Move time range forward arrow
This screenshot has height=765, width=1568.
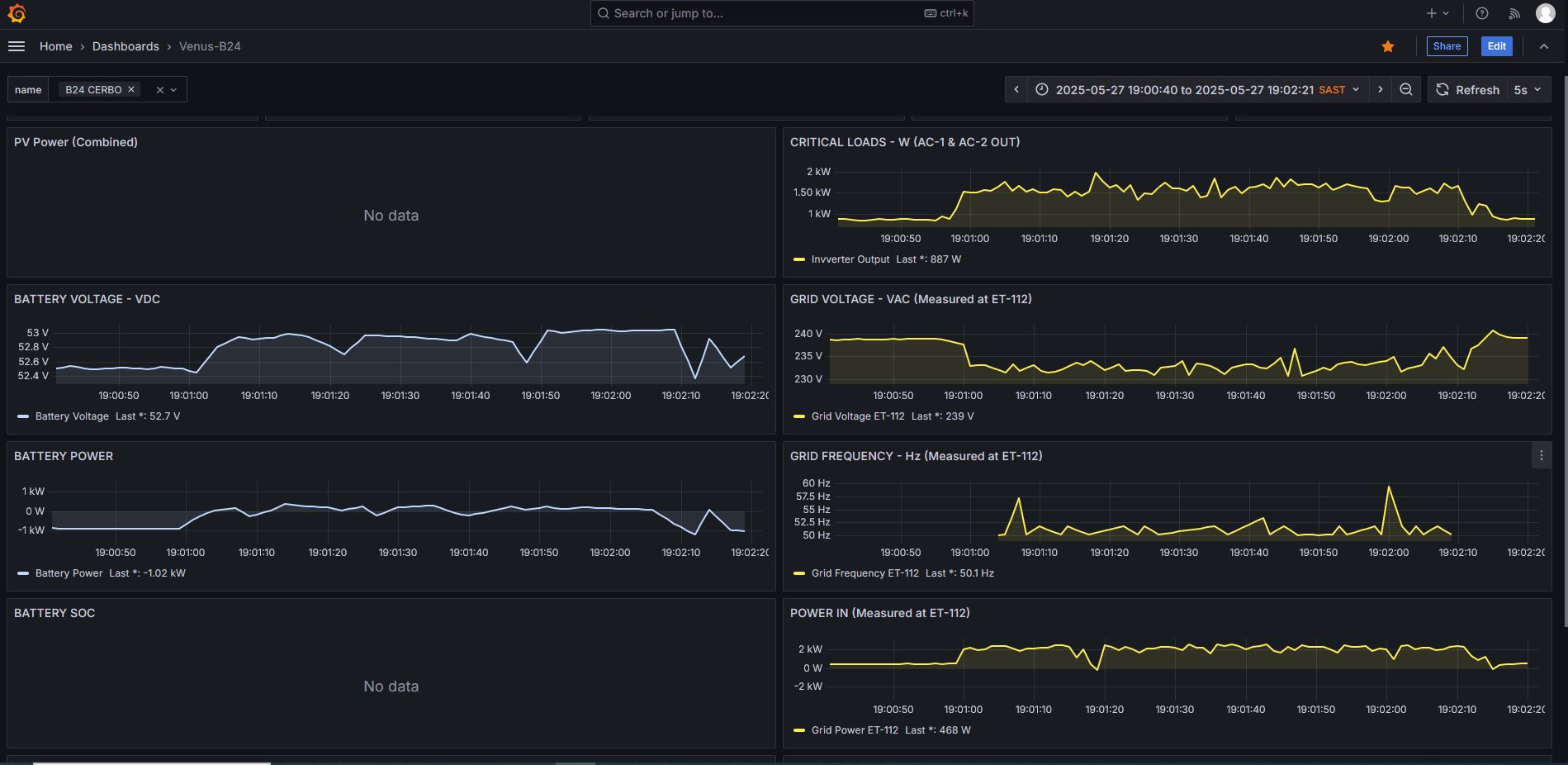(x=1380, y=89)
